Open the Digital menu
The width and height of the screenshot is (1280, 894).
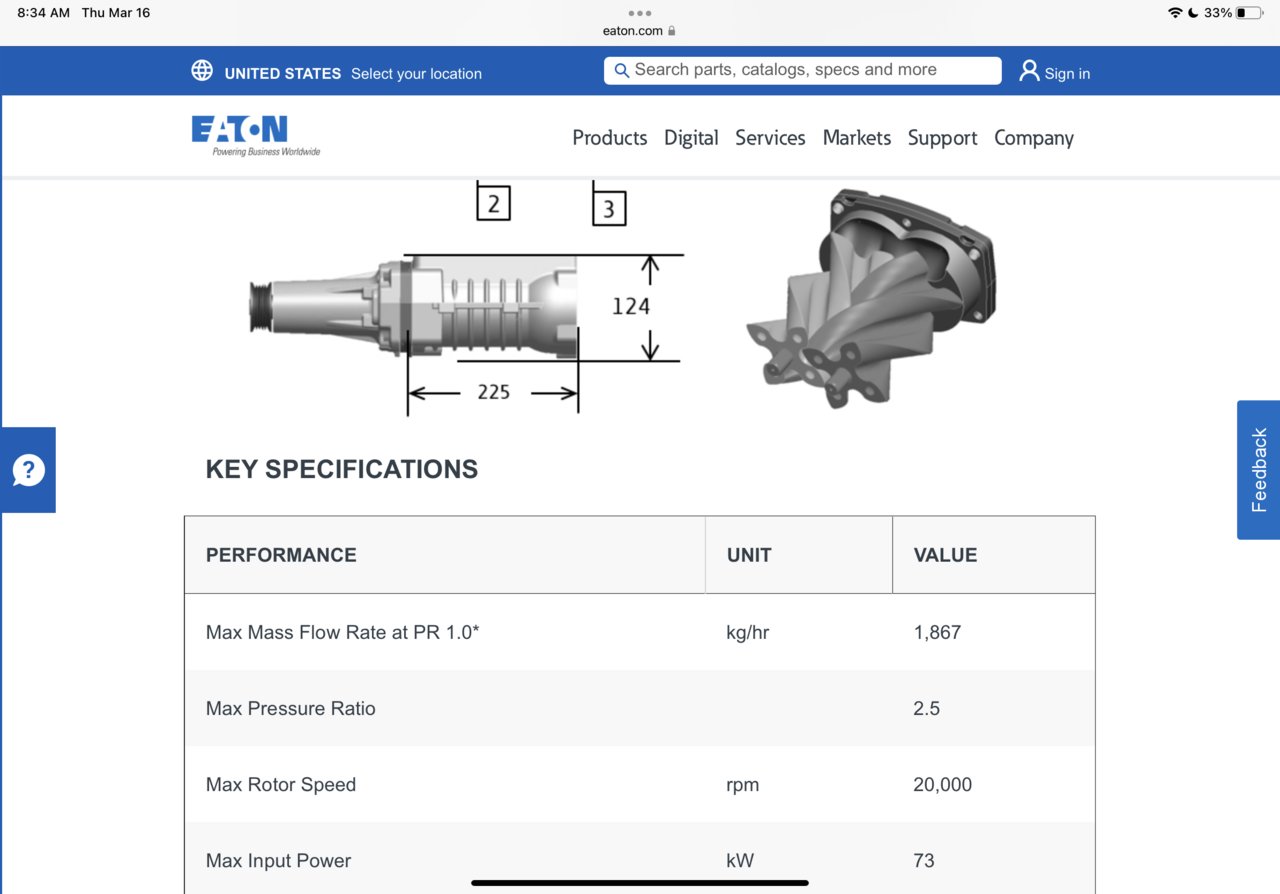[x=691, y=138]
